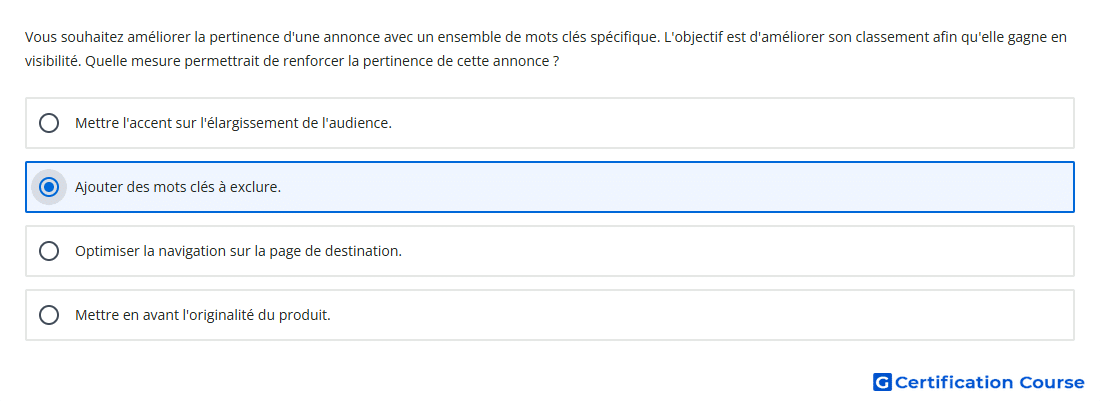Click question line 'Quelle mesure permettrait de renforcer'

(322, 61)
